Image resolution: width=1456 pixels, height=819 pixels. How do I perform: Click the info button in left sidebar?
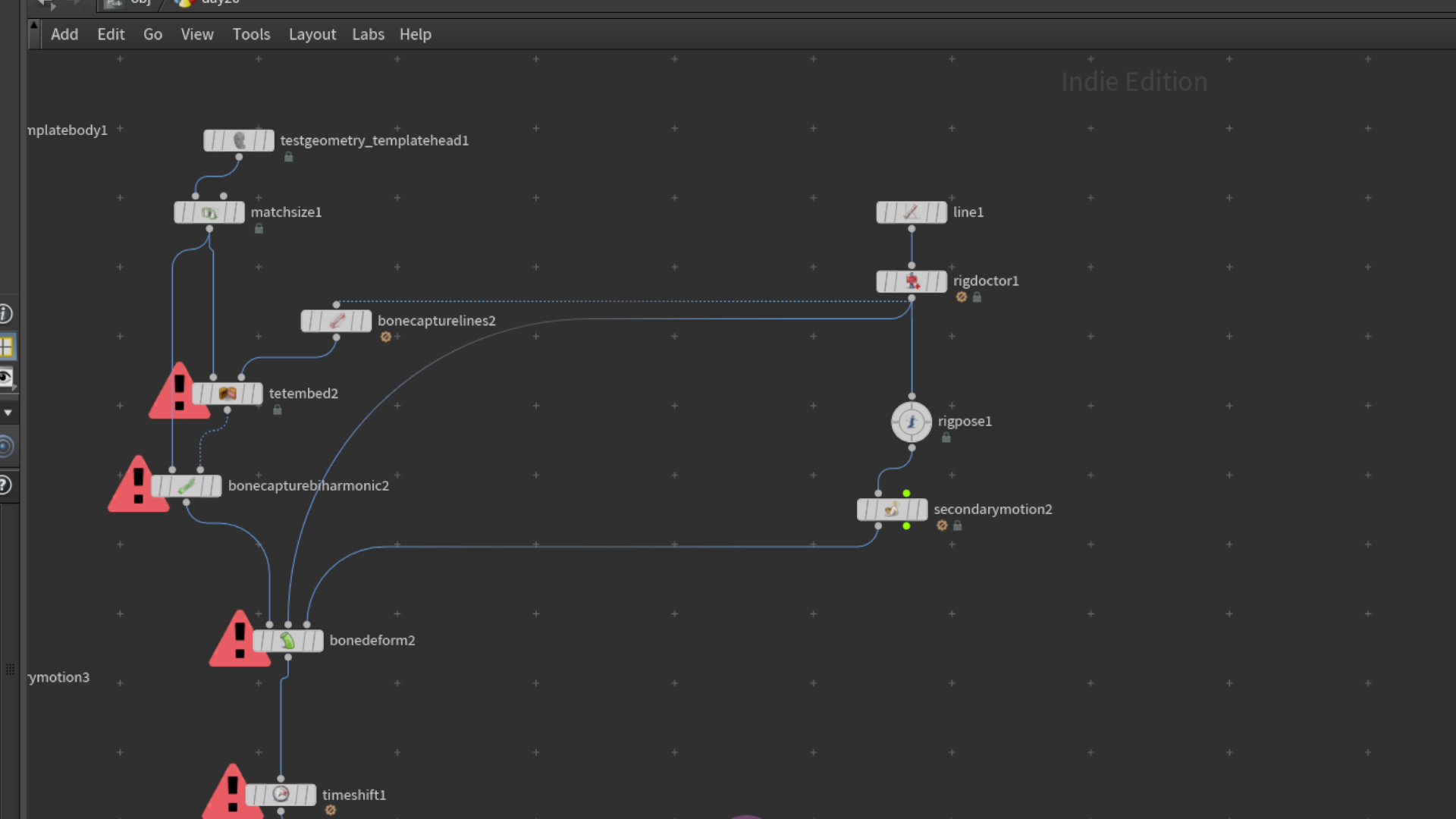[5, 313]
